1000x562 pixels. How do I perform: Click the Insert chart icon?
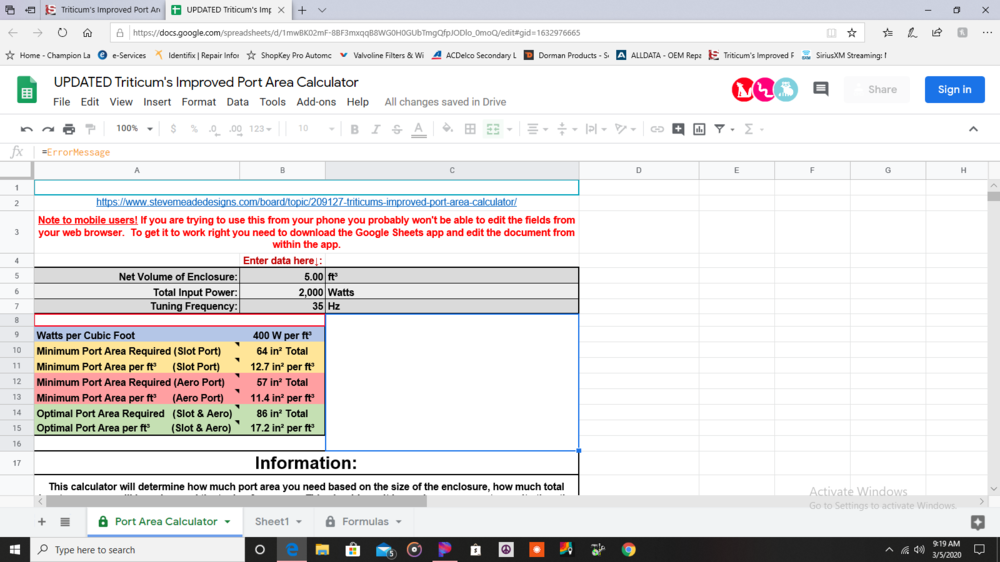tap(699, 129)
